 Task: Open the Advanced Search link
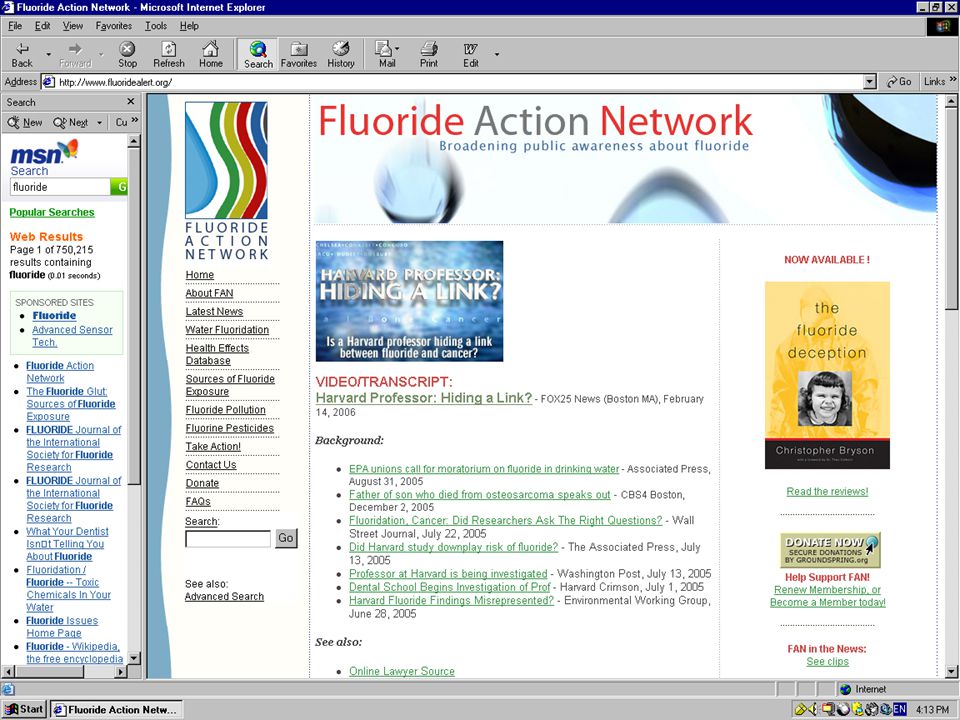[224, 596]
